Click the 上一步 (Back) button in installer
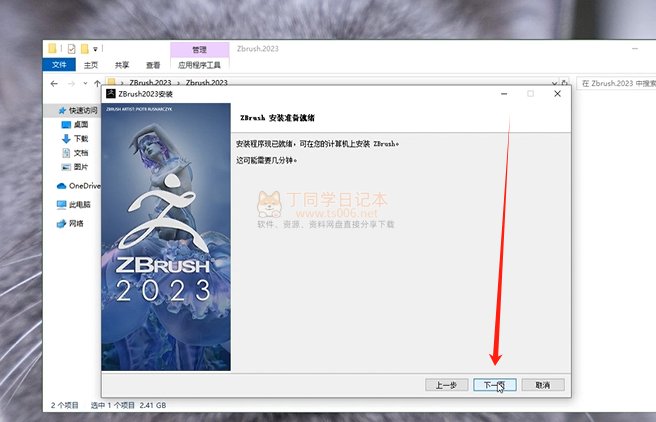The image size is (656, 422). point(446,385)
